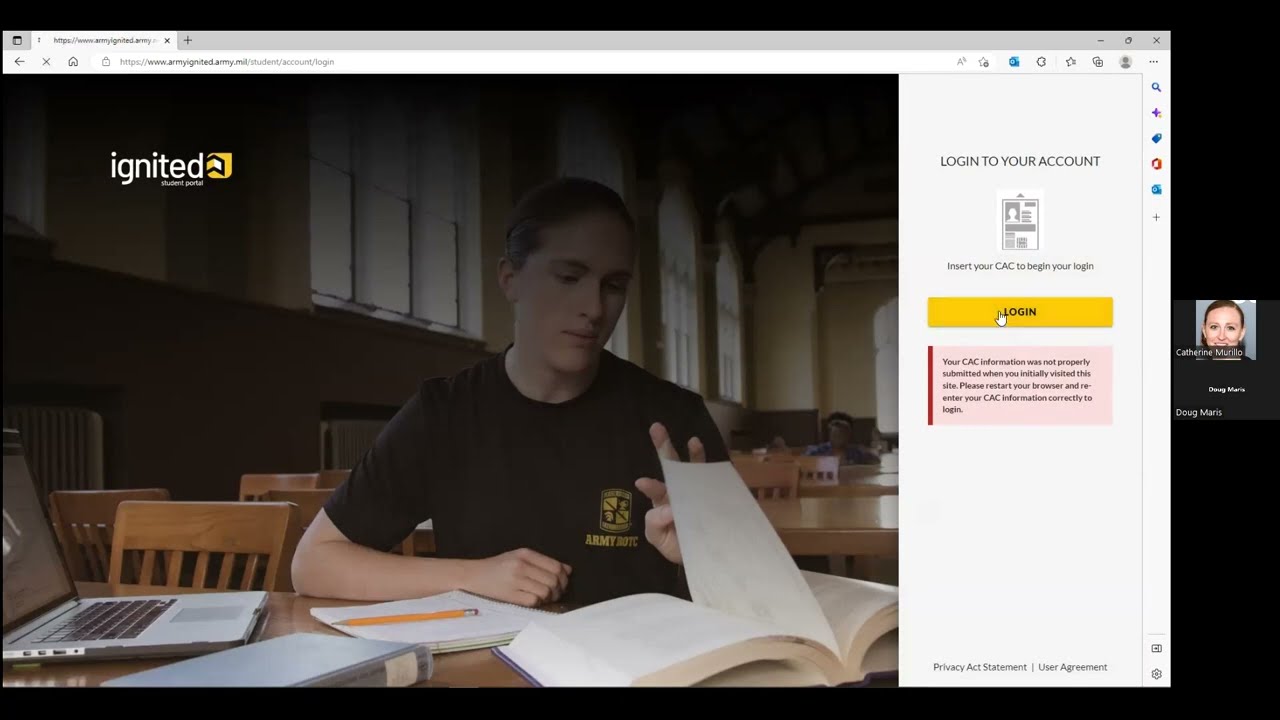This screenshot has height=720, width=1280.
Task: Click the yellow LOGIN button
Action: coord(1019,312)
